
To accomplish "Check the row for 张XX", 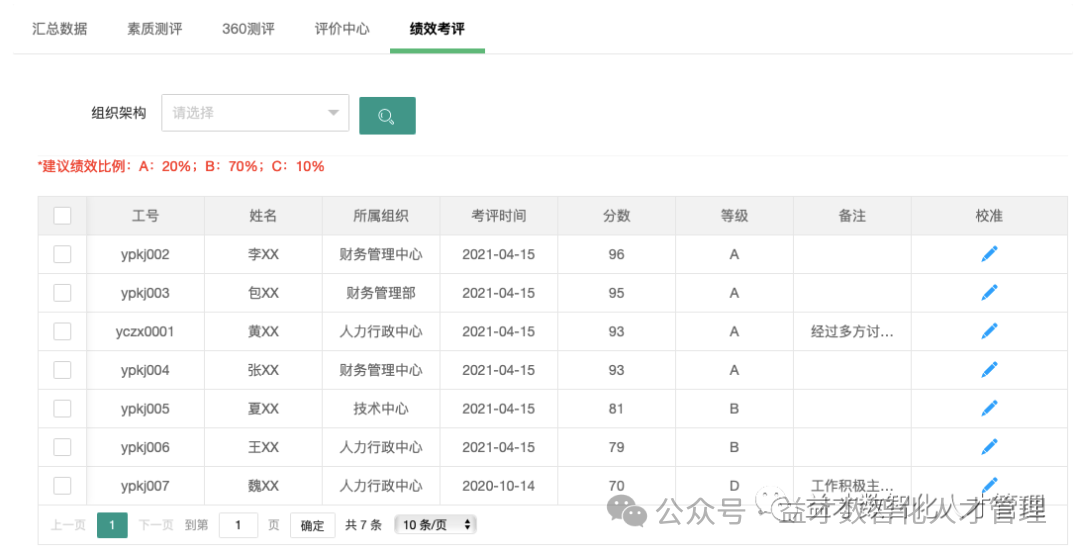I will [x=62, y=370].
